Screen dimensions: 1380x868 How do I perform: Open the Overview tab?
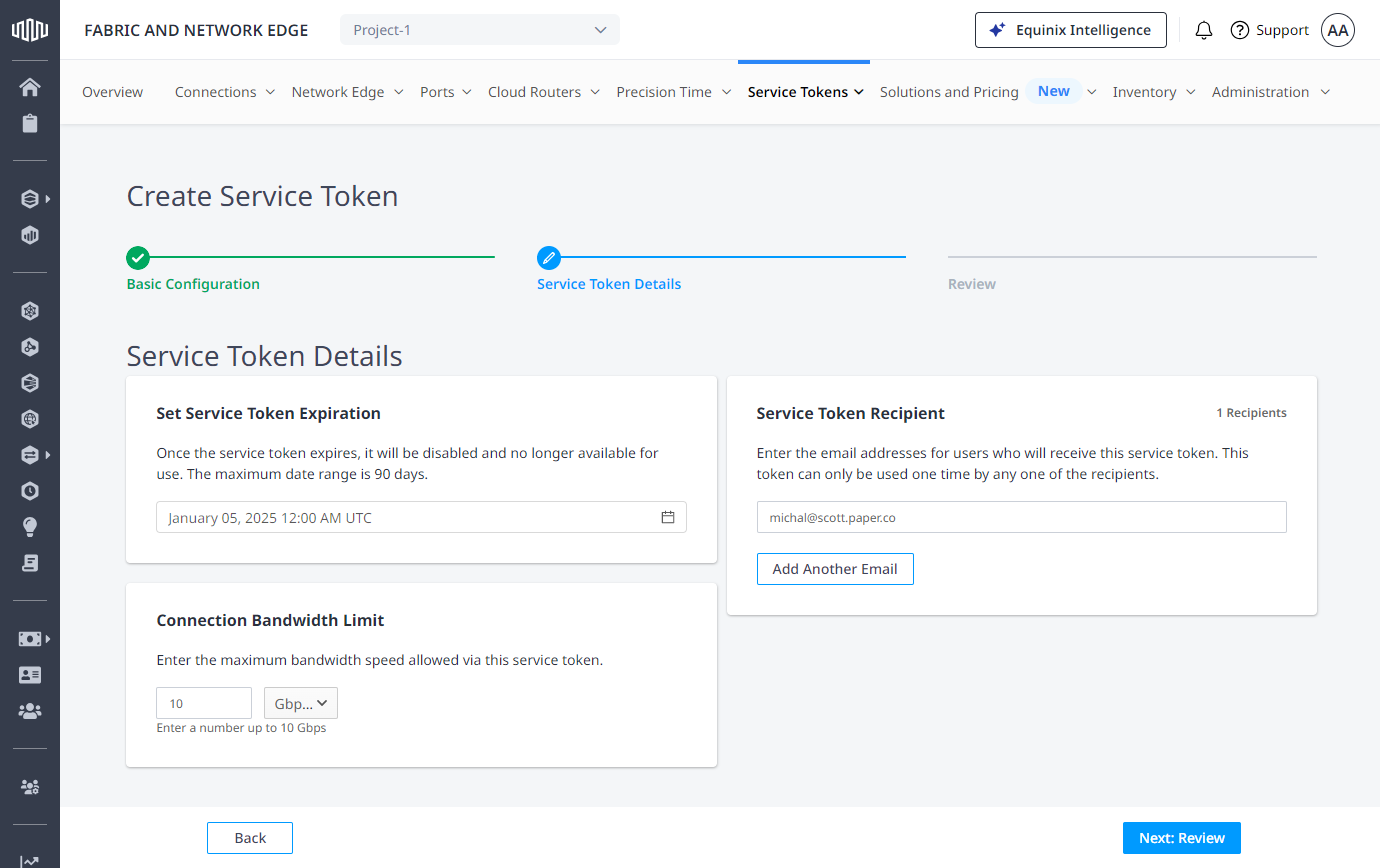pyautogui.click(x=113, y=92)
